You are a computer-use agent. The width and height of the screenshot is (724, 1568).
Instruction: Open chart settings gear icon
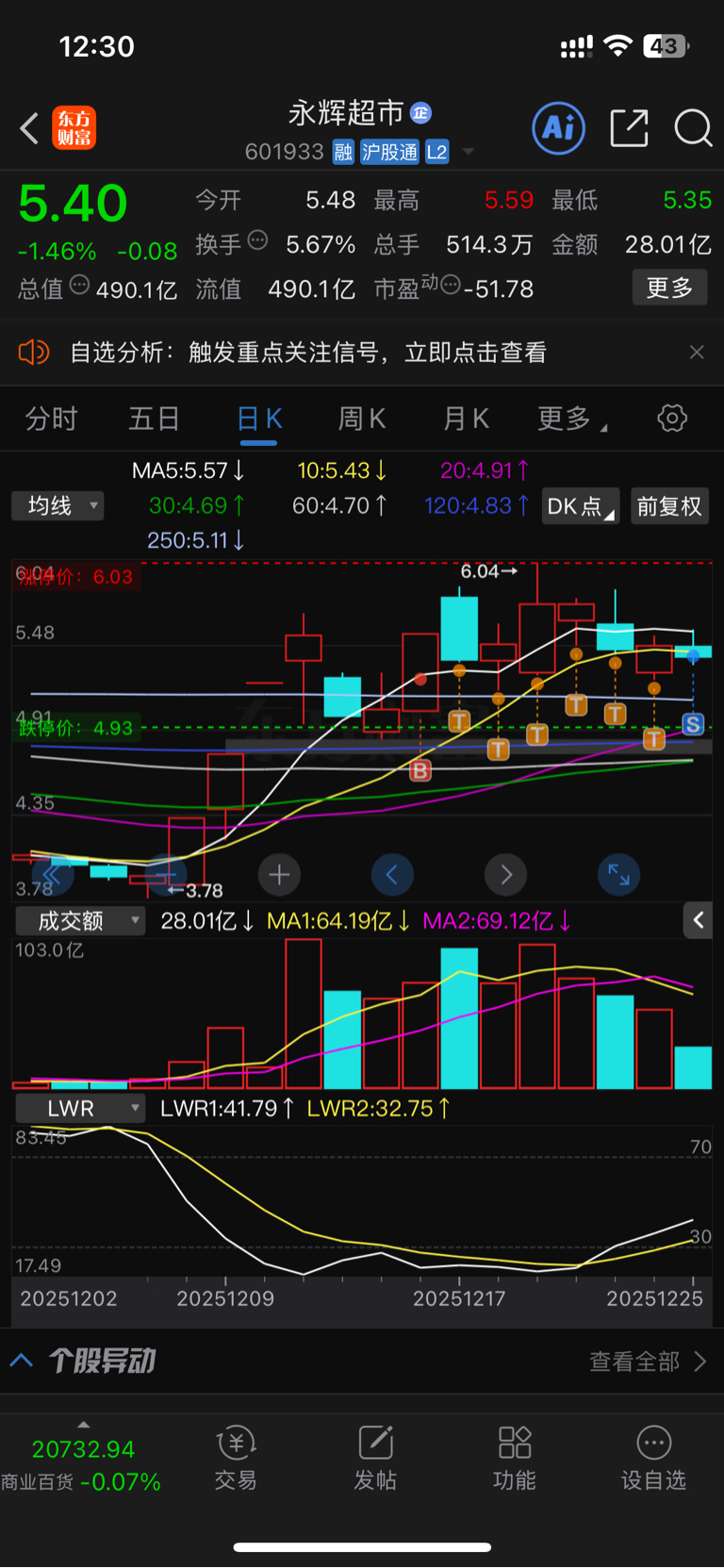672,419
